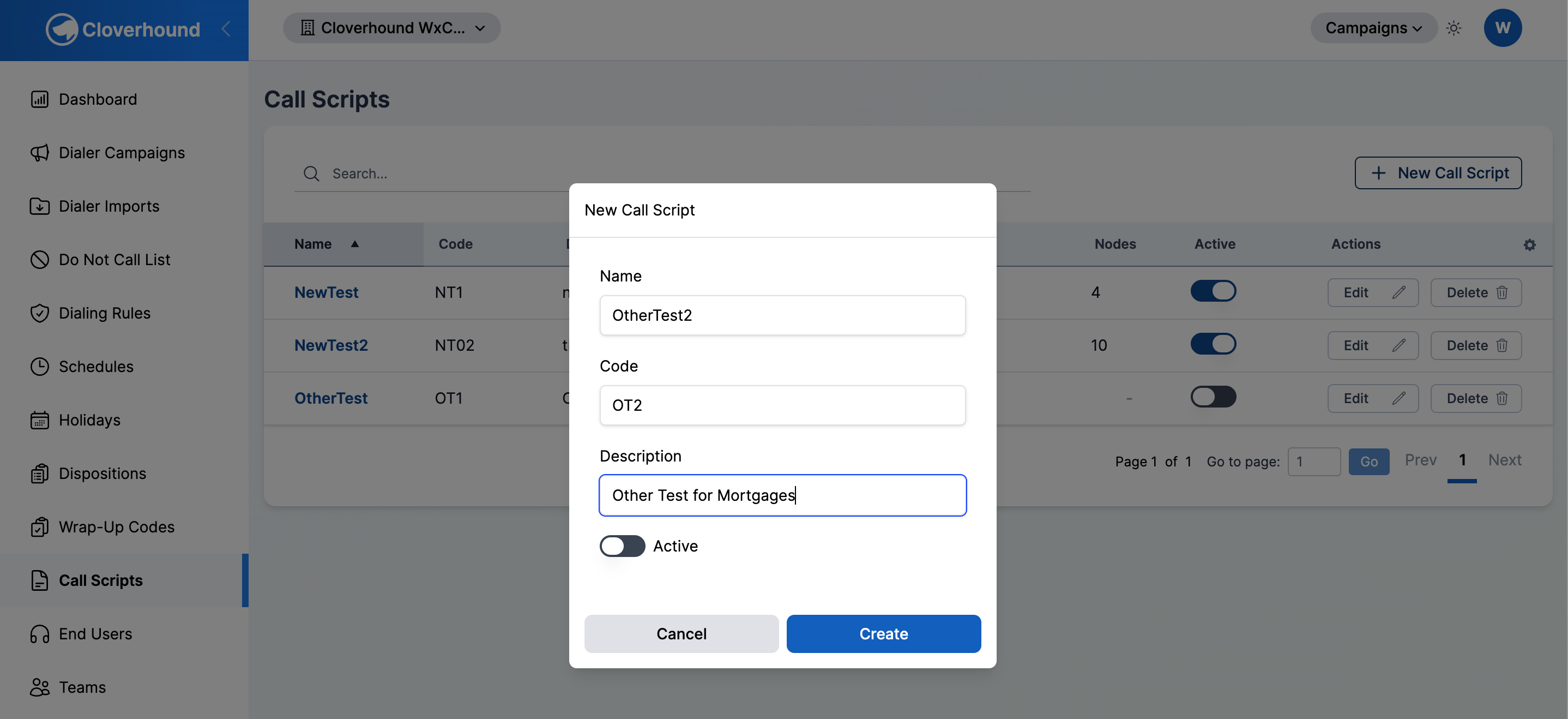Open Dialer Campaigns in the sidebar

[122, 153]
